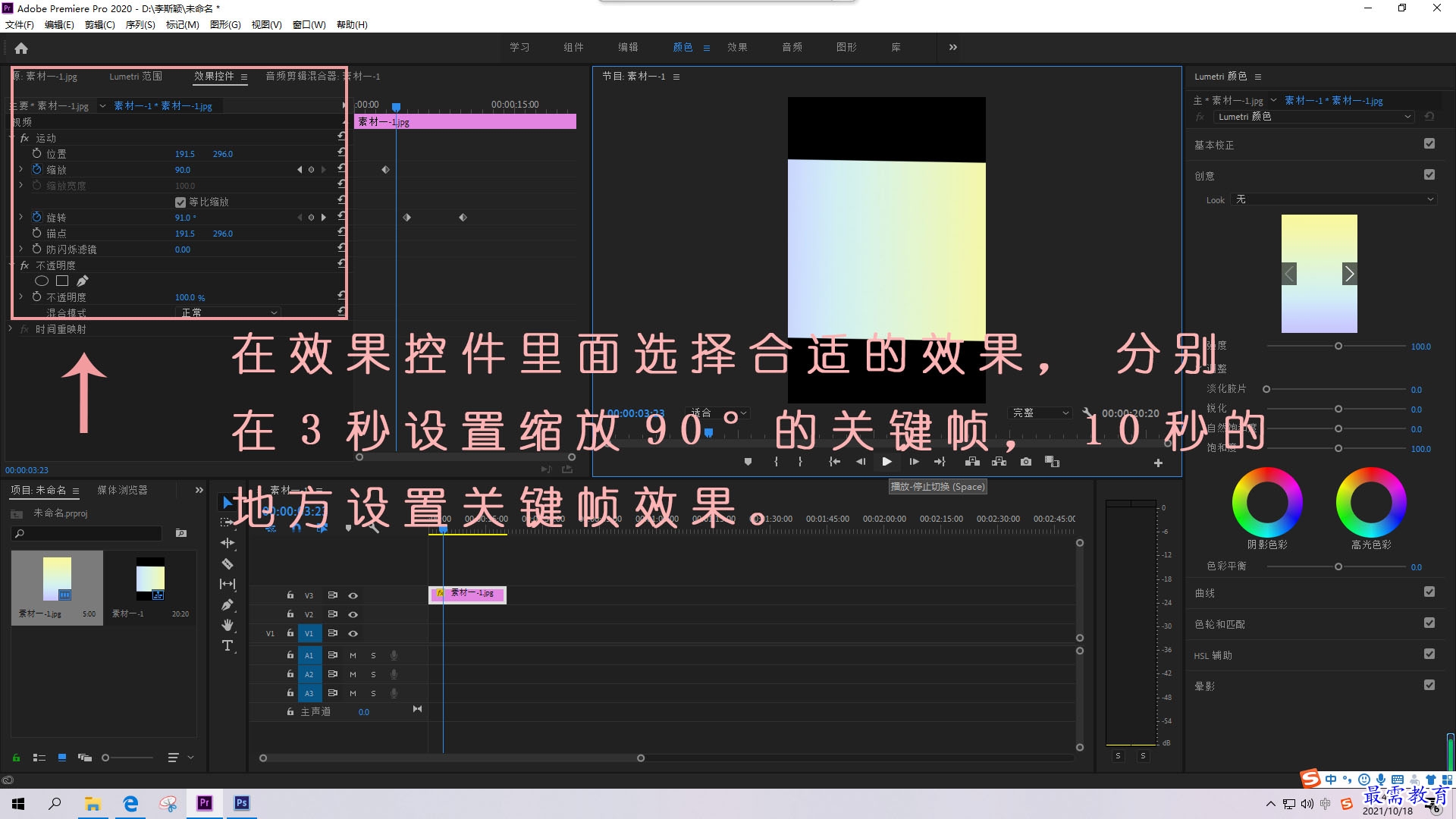Select the Slip tool
Viewport: 1456px width, 819px height.
tap(227, 584)
